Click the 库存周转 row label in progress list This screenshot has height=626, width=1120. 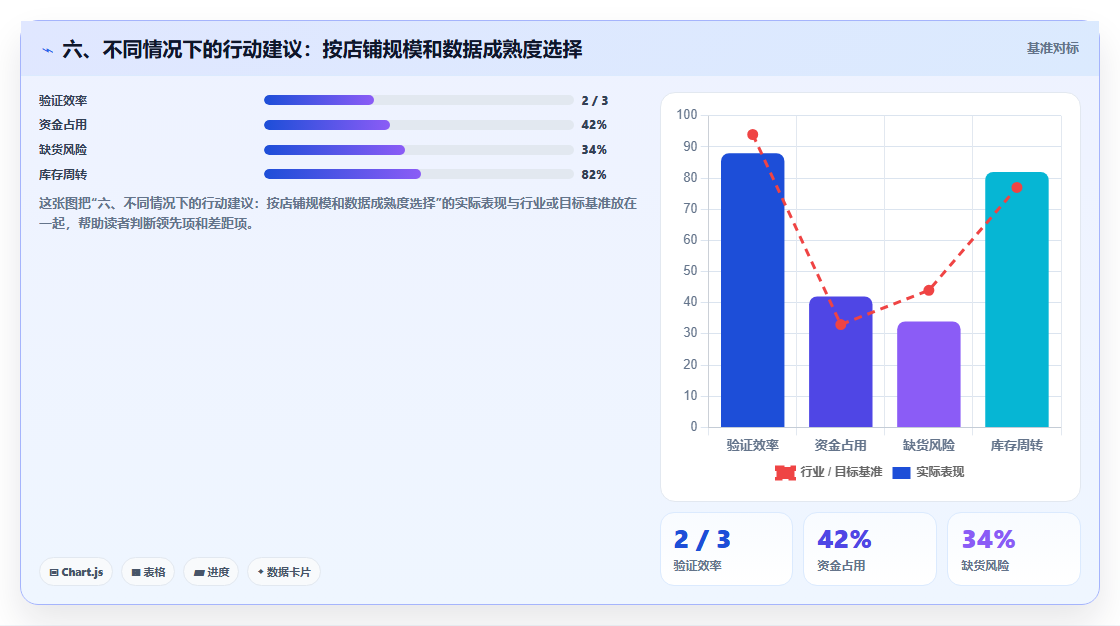tap(63, 174)
